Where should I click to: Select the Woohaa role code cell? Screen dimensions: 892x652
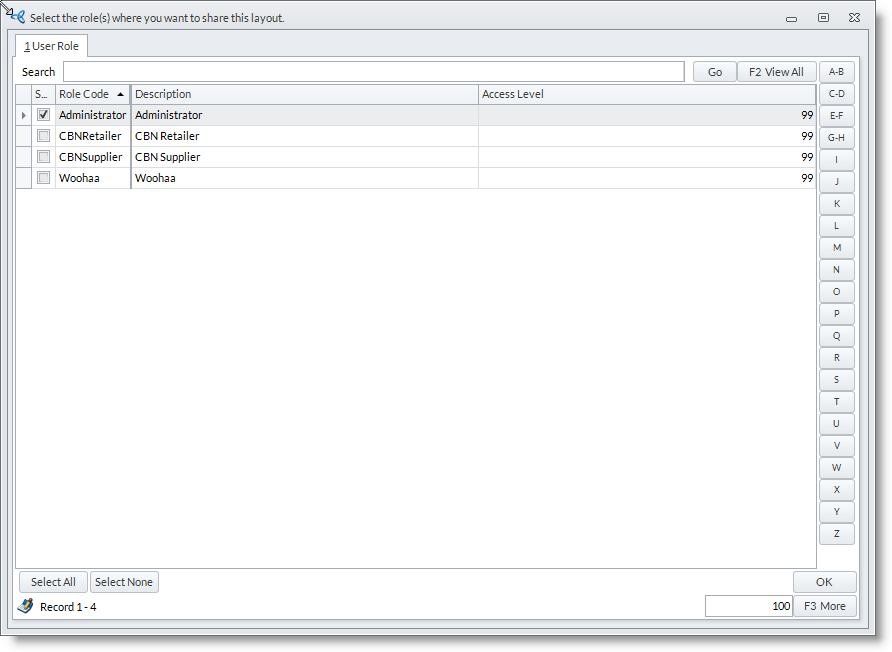tap(93, 178)
